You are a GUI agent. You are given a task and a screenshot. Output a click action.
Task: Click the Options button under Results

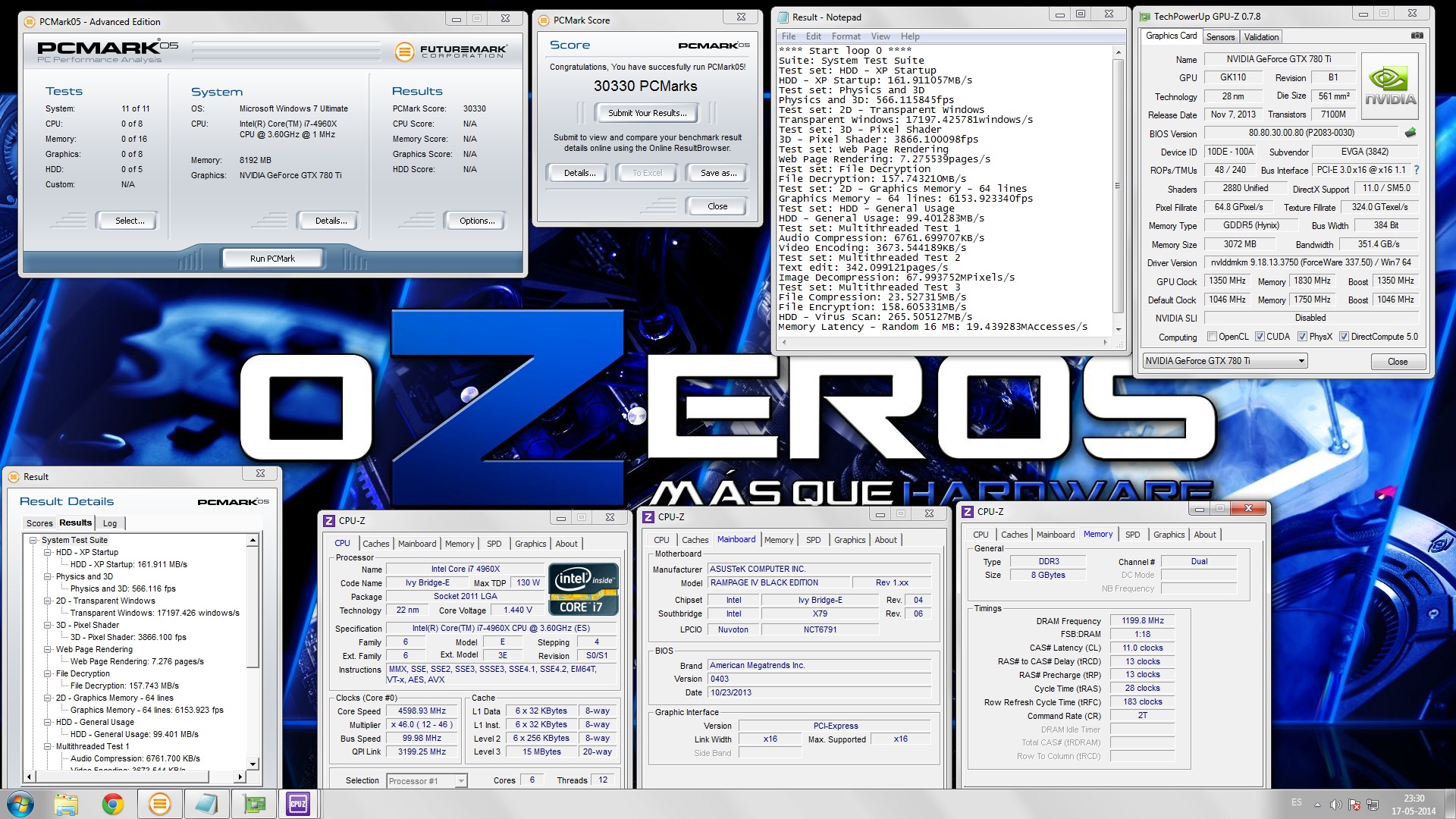tap(477, 221)
